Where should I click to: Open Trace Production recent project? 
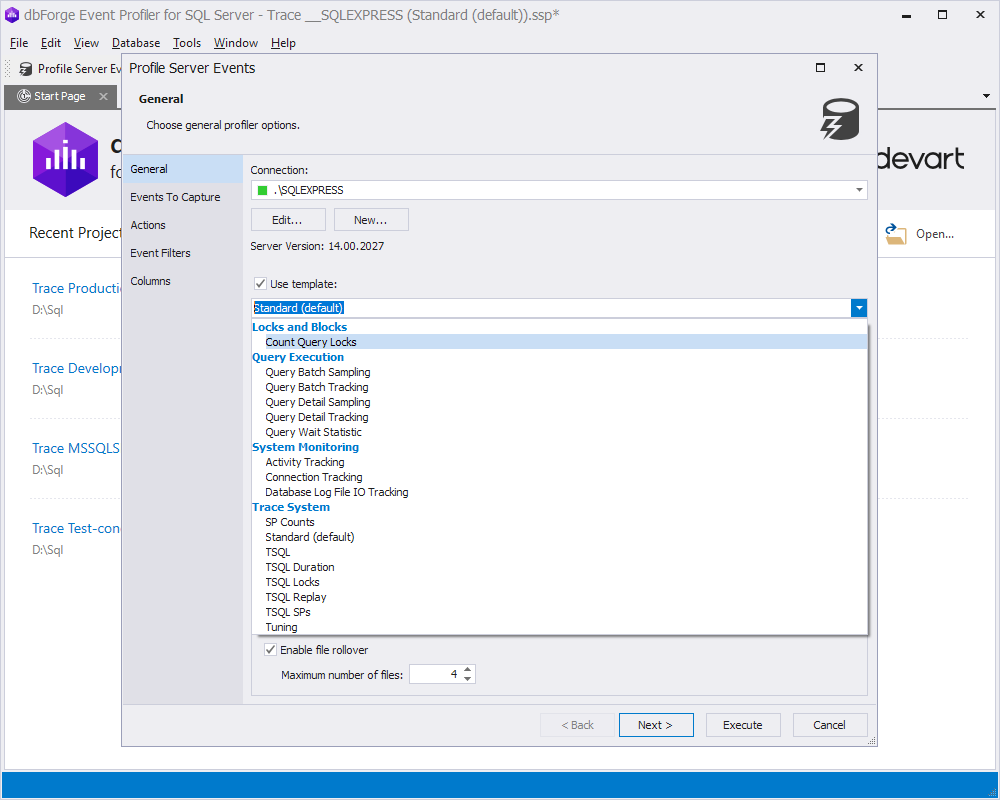[77, 288]
